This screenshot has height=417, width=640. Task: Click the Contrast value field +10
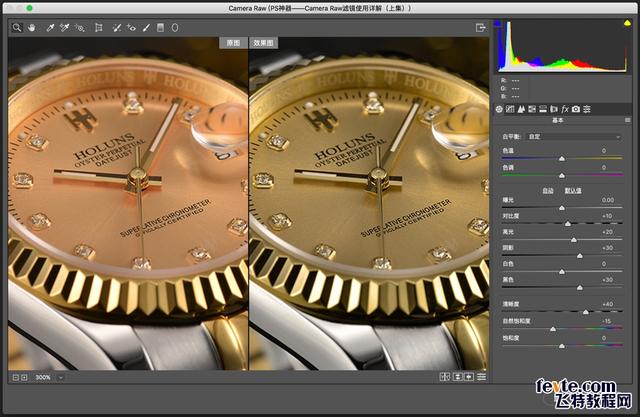[x=607, y=216]
